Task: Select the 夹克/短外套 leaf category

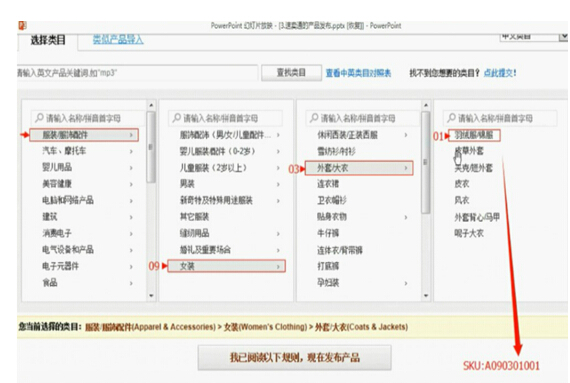Action: click(473, 168)
